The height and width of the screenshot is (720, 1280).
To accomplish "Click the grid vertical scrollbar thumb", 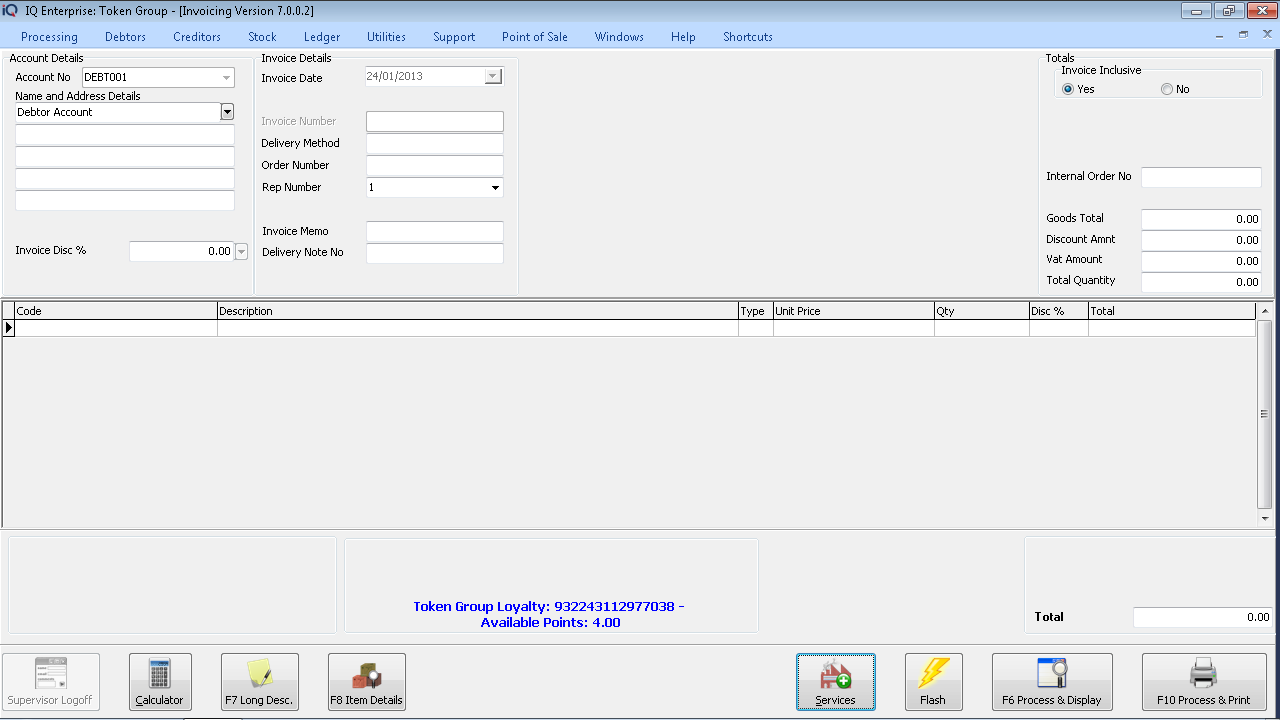I will pyautogui.click(x=1264, y=414).
